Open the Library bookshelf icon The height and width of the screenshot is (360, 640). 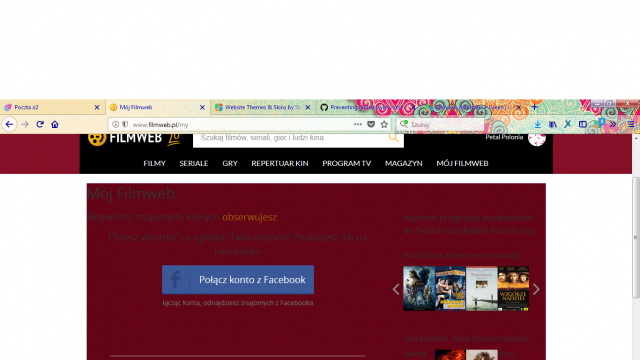[553, 124]
